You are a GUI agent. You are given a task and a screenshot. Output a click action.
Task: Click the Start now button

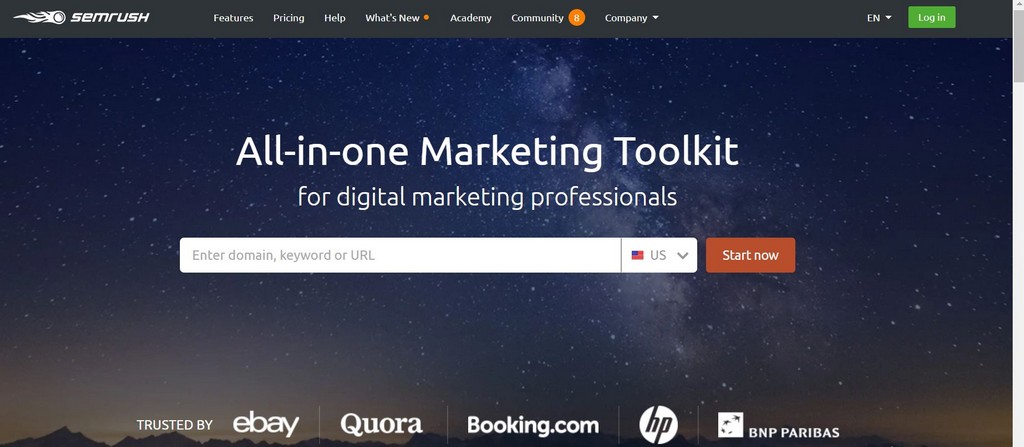tap(750, 256)
